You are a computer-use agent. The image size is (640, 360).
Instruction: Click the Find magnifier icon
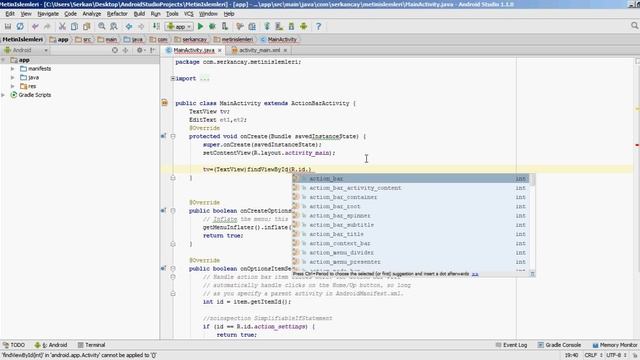coord(102,27)
